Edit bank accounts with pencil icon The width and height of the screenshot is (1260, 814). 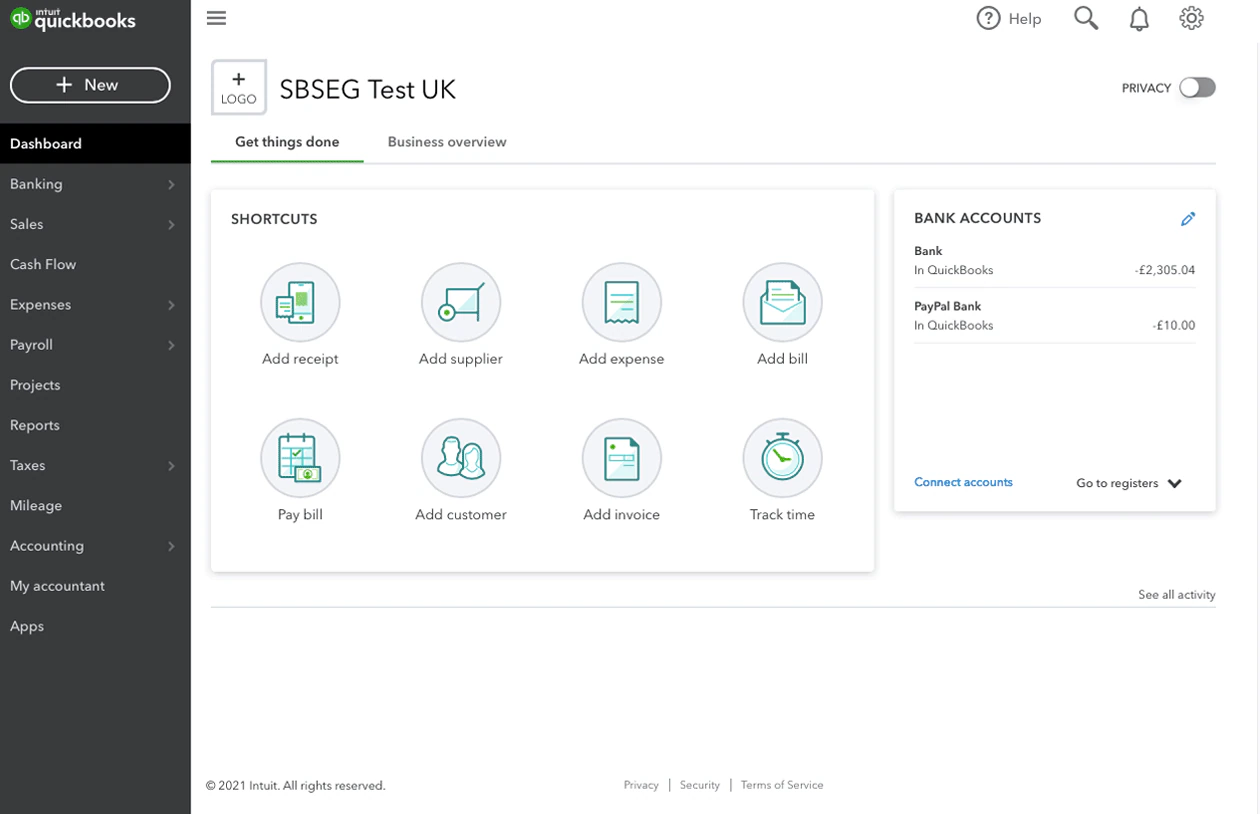1188,219
